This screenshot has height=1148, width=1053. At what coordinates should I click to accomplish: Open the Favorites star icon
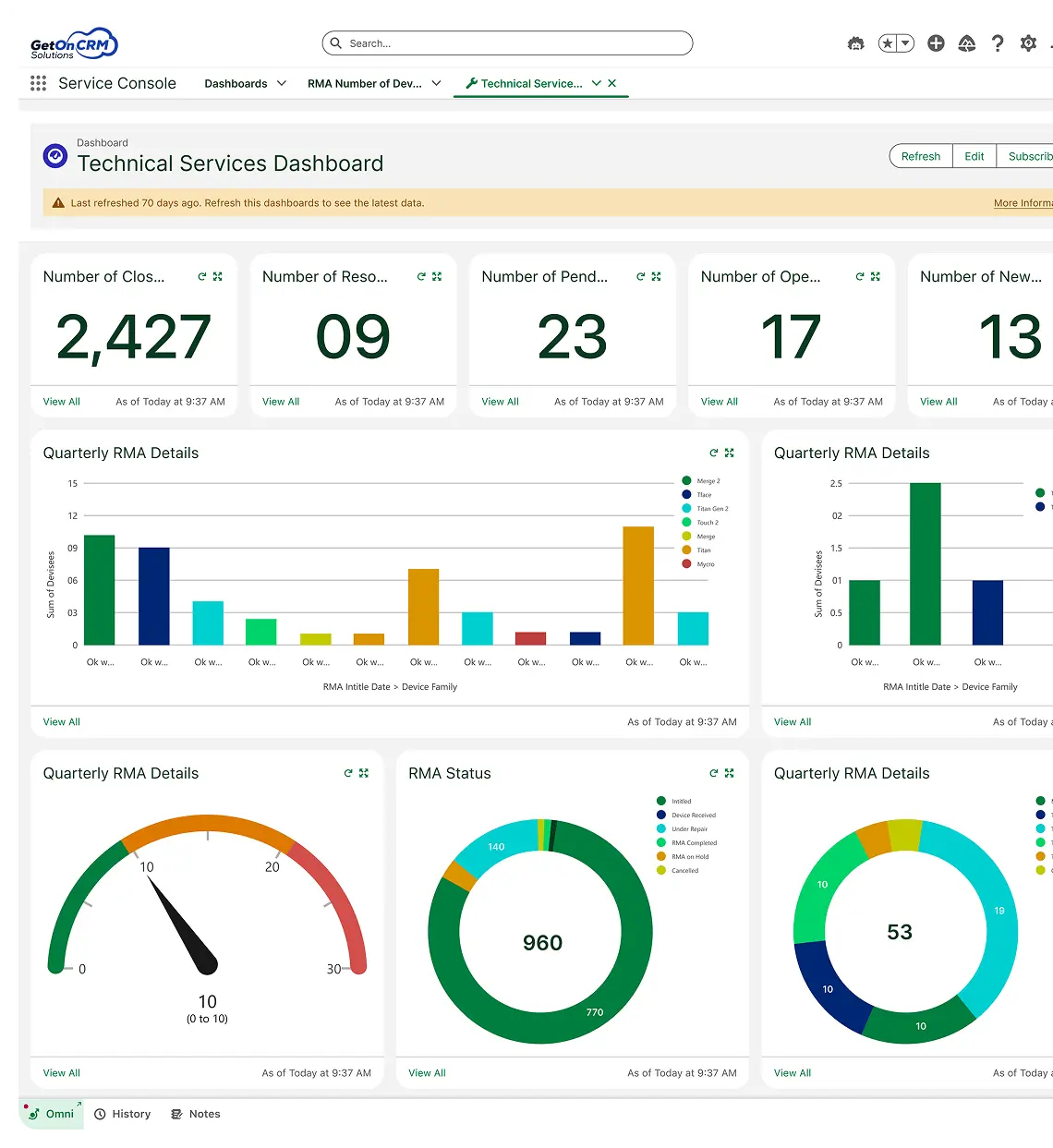pyautogui.click(x=890, y=42)
